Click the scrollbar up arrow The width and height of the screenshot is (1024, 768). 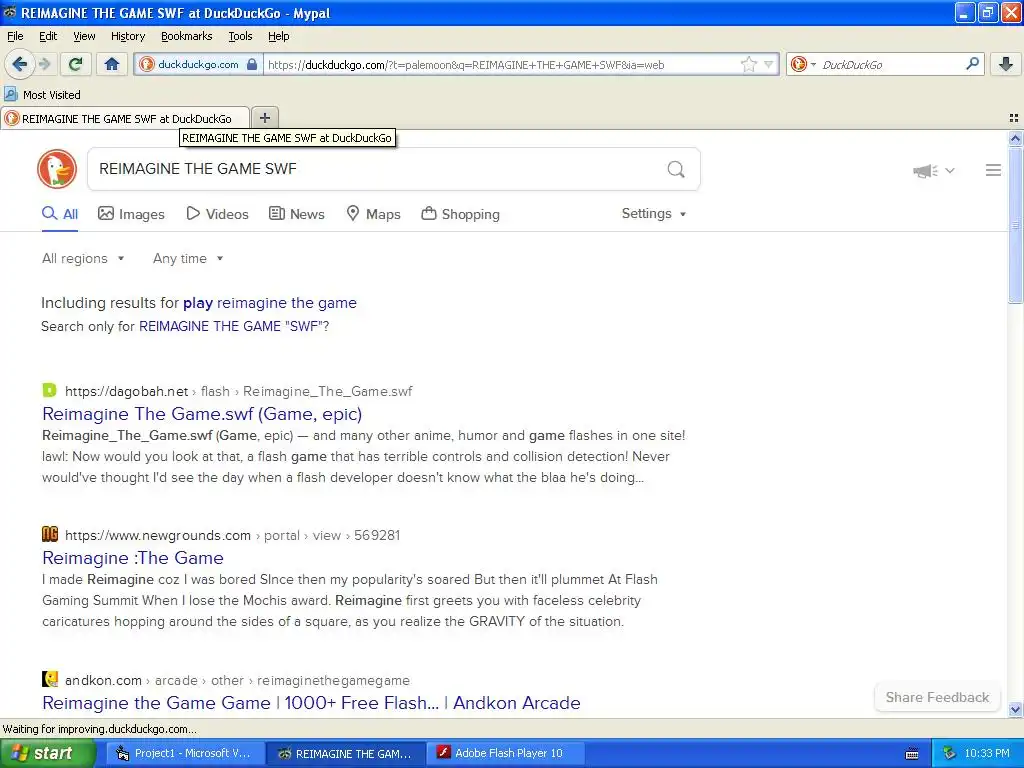pyautogui.click(x=1015, y=138)
